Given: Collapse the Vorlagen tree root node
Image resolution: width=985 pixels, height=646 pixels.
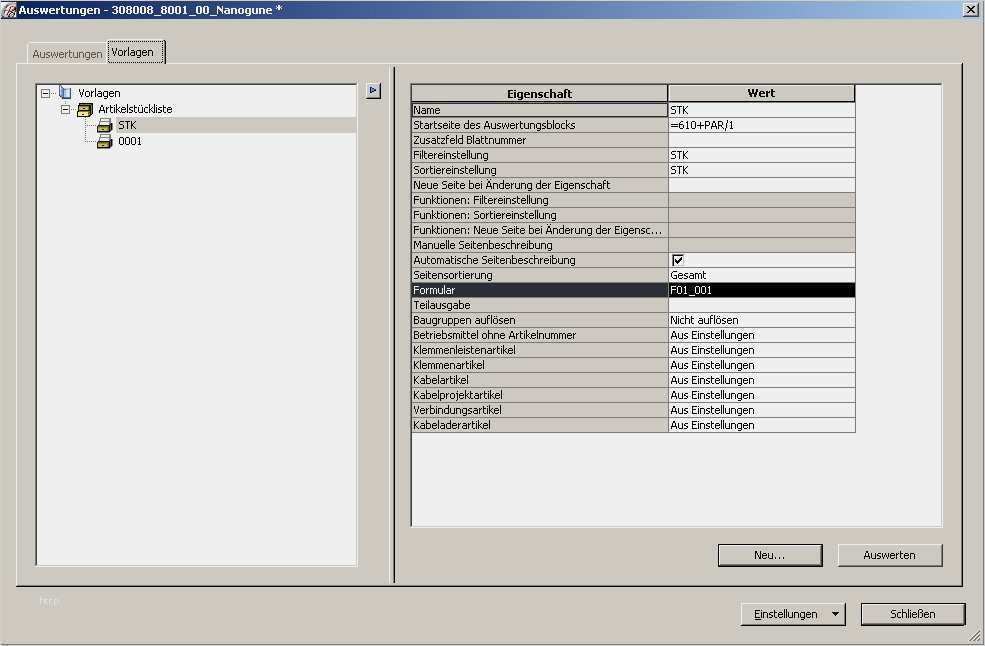Looking at the screenshot, I should click(46, 93).
